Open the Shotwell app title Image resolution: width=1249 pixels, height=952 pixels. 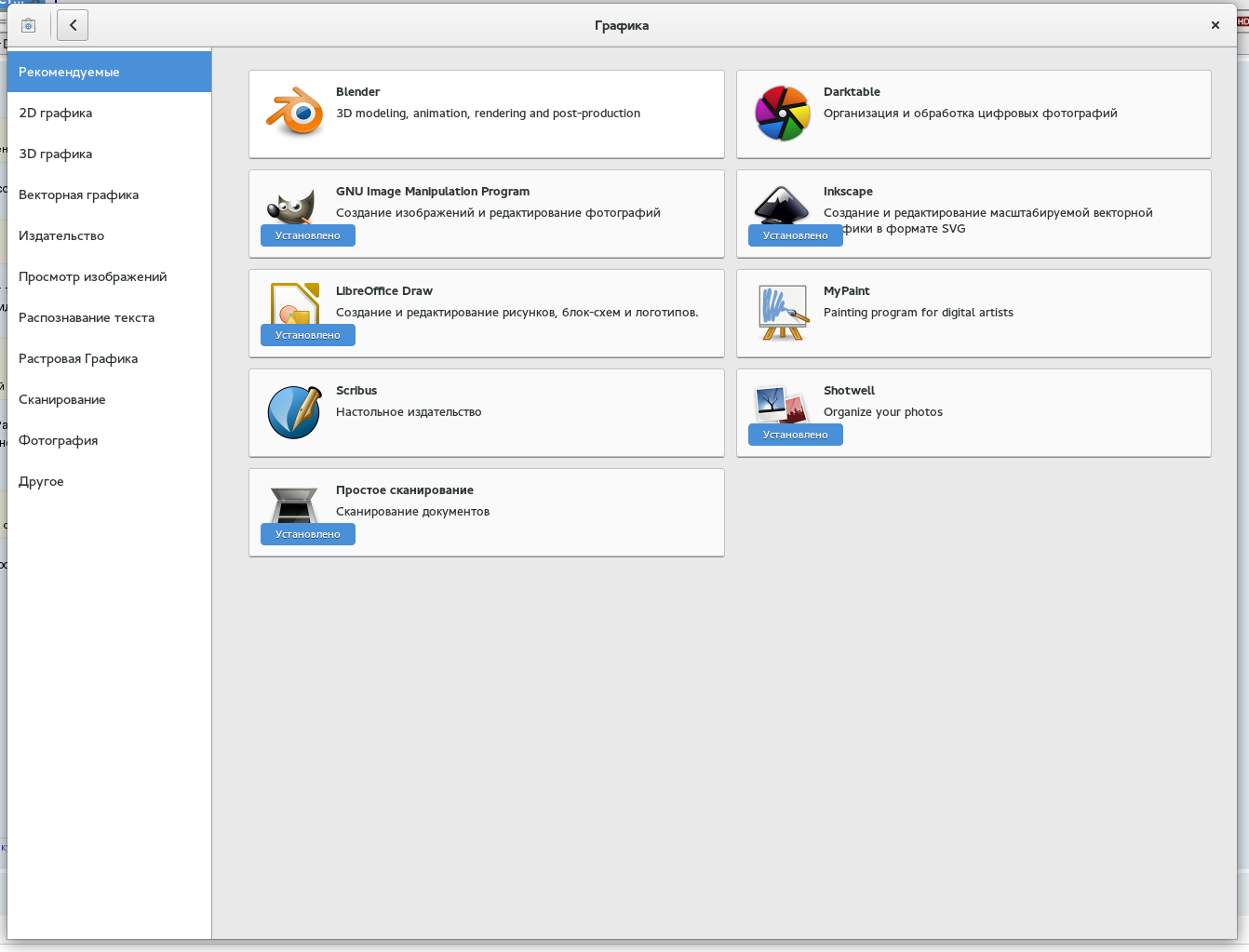click(x=849, y=391)
